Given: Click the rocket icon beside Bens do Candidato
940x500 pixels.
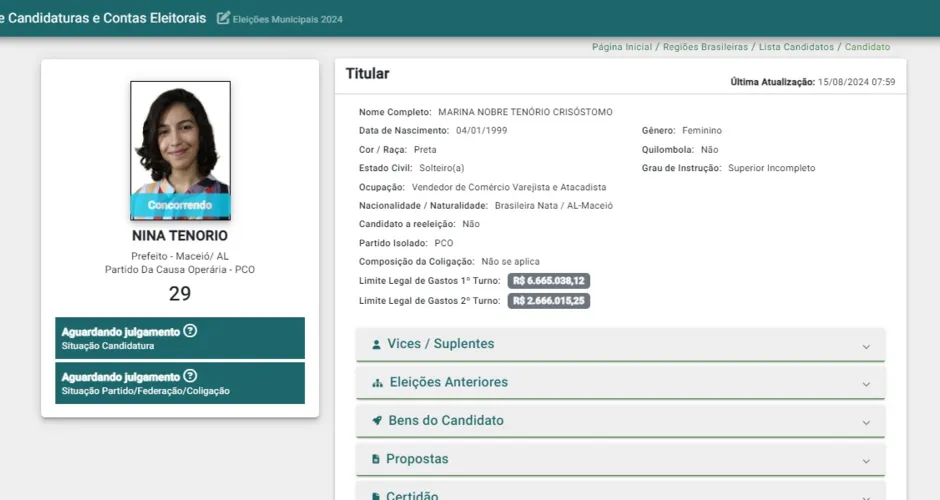Looking at the screenshot, I should coord(377,421).
